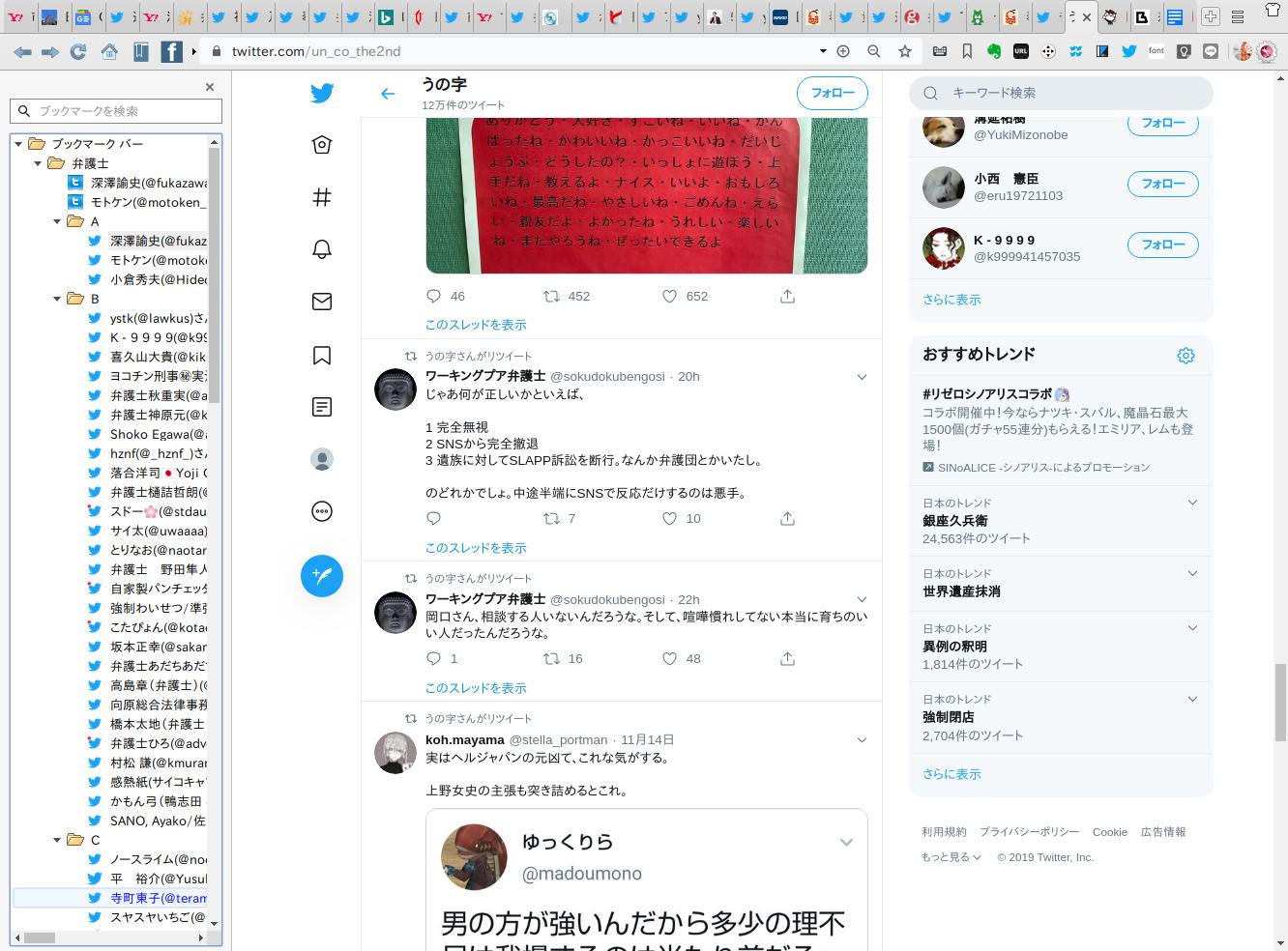Open options chevron for 銀座久兵衛 trend
Screen dimensions: 1288x951
pyautogui.click(x=1192, y=503)
